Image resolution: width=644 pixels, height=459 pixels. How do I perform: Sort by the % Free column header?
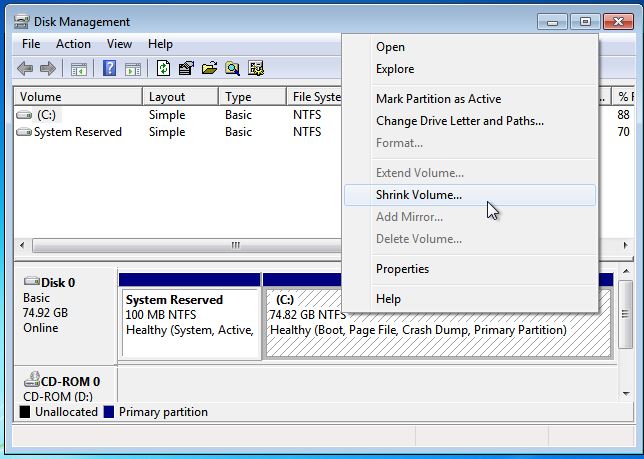click(623, 97)
